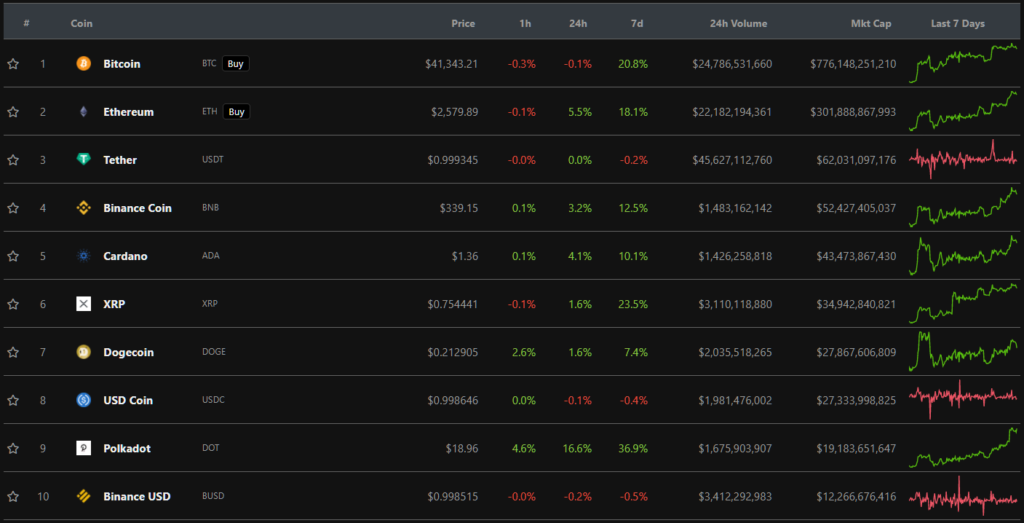Click the Dogecoin logo icon

point(83,352)
